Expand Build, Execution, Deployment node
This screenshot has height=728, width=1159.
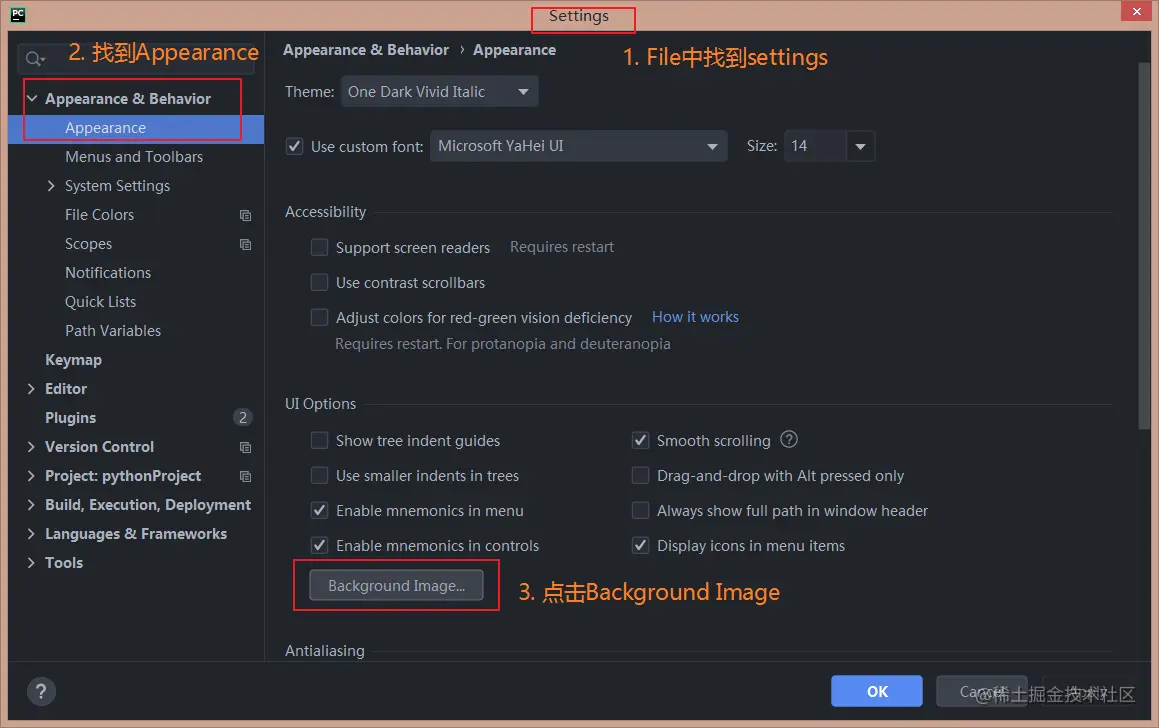31,505
